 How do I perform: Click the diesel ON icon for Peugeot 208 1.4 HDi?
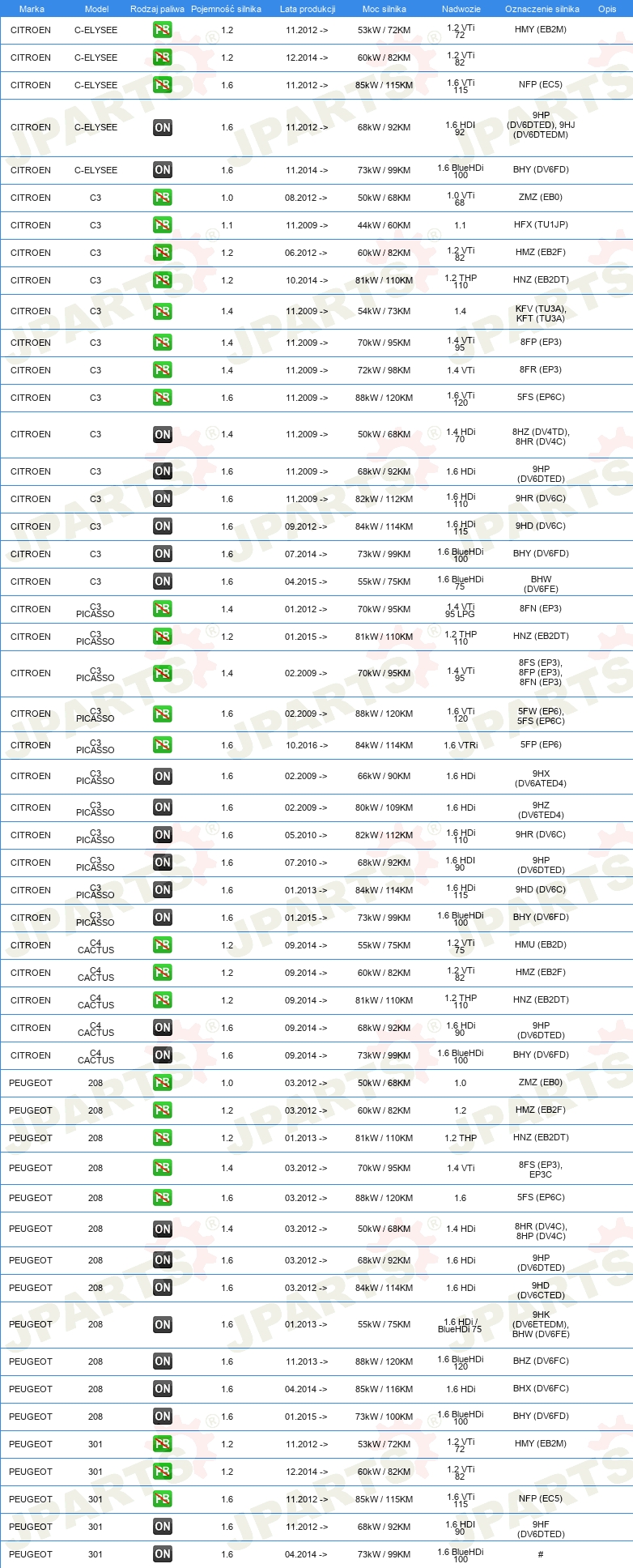coord(163,1229)
